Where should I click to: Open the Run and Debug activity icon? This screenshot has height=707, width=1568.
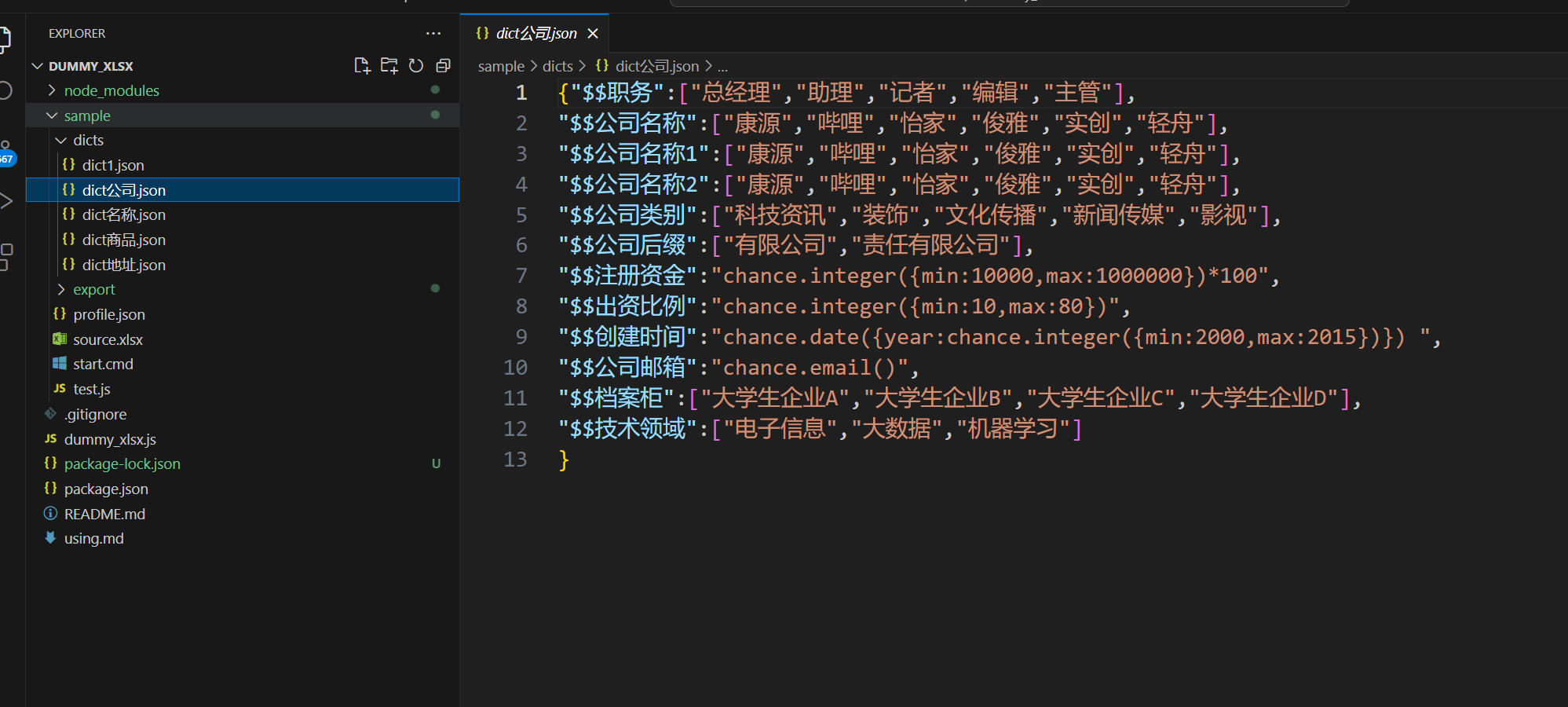coord(5,201)
